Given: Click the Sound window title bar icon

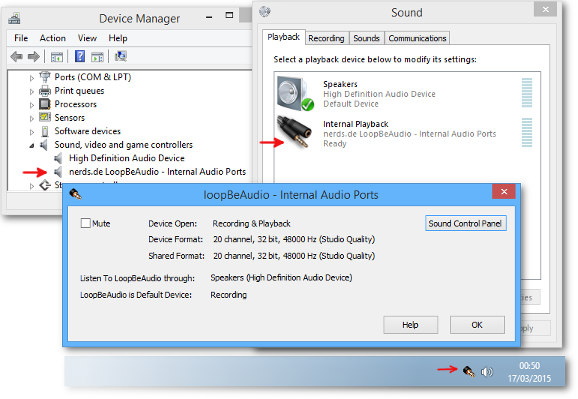Looking at the screenshot, I should 265,12.
